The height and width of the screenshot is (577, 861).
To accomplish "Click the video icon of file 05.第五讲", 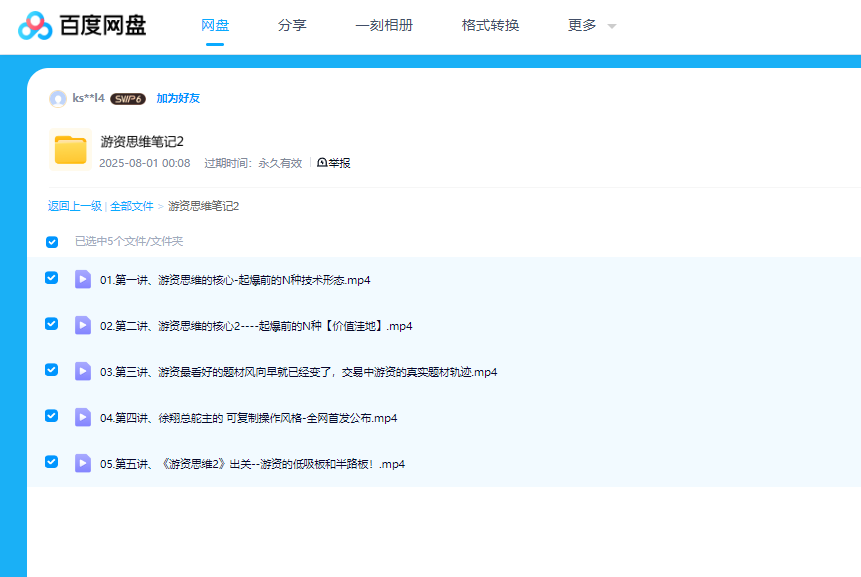I will (x=83, y=463).
